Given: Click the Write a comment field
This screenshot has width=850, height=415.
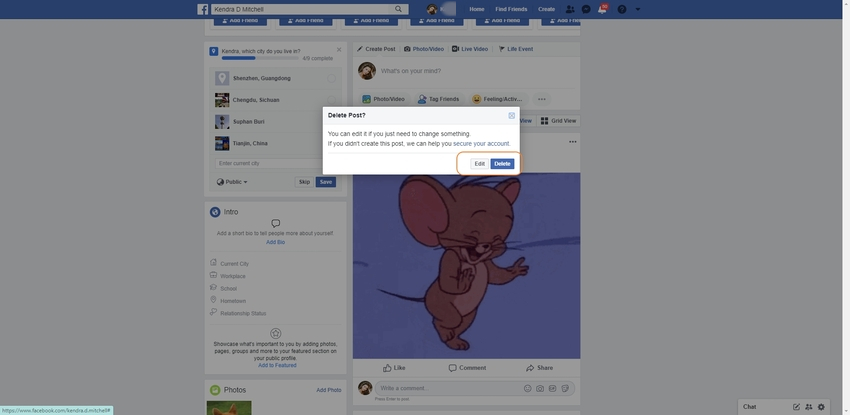Looking at the screenshot, I should 449,388.
